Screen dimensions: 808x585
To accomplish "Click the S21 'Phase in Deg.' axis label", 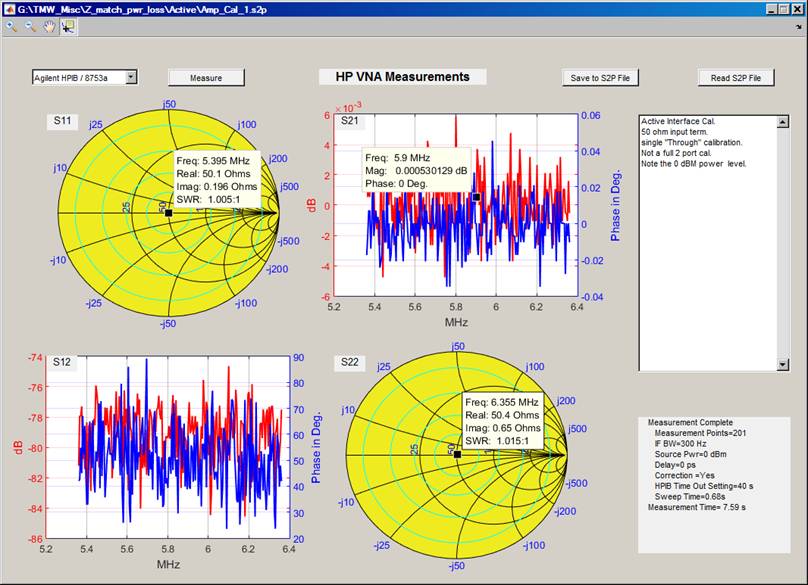I will click(616, 205).
